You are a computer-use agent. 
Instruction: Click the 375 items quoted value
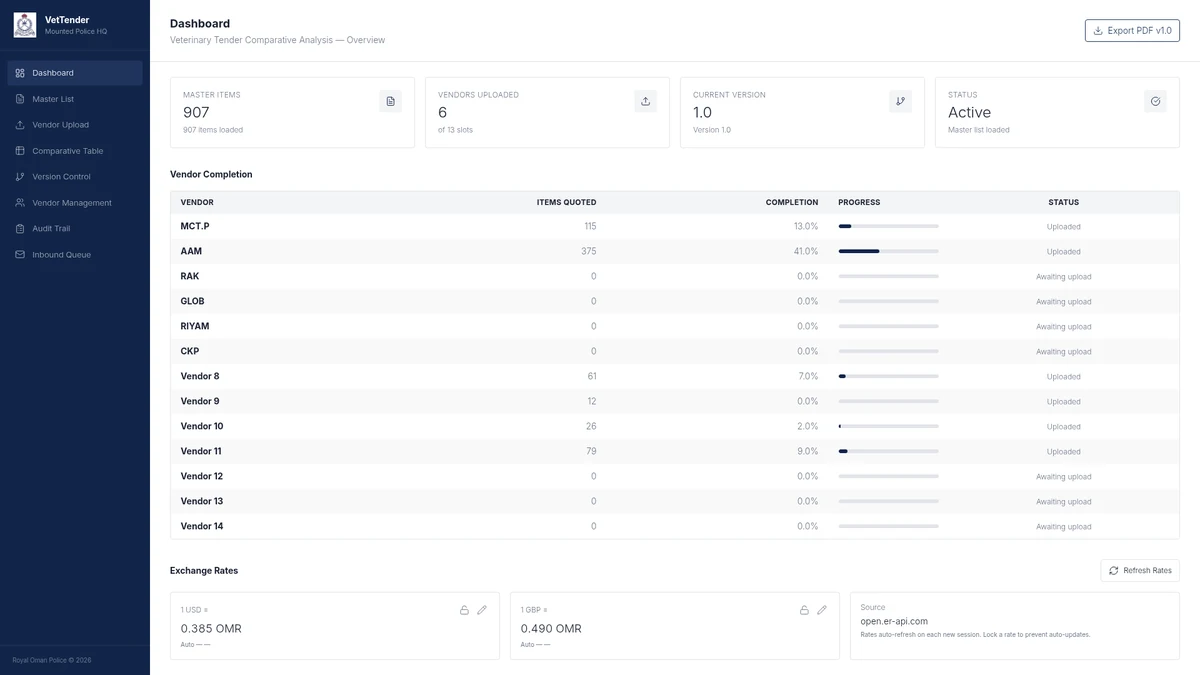[x=589, y=251]
